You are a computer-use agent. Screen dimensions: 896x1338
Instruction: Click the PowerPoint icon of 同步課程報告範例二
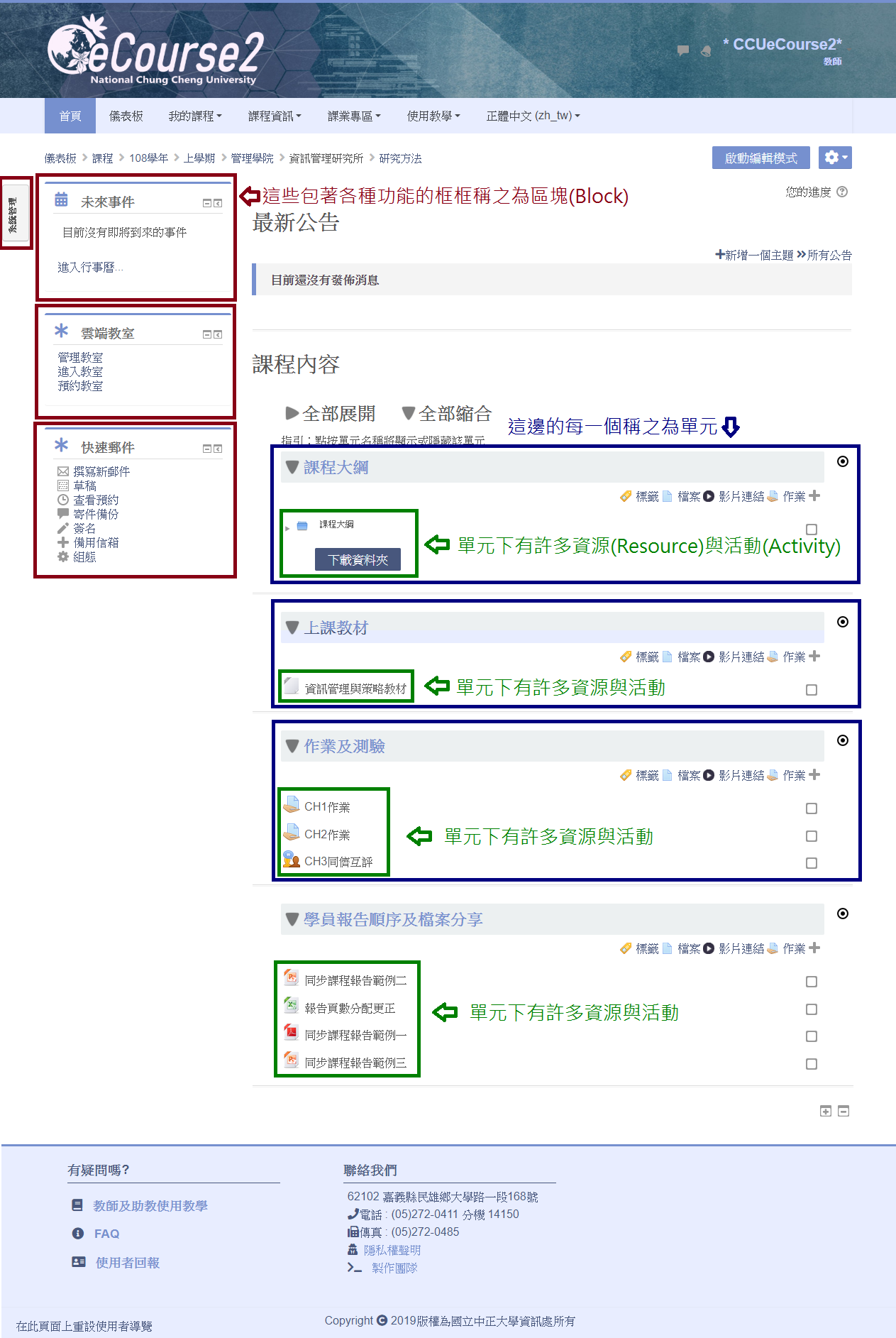(291, 977)
